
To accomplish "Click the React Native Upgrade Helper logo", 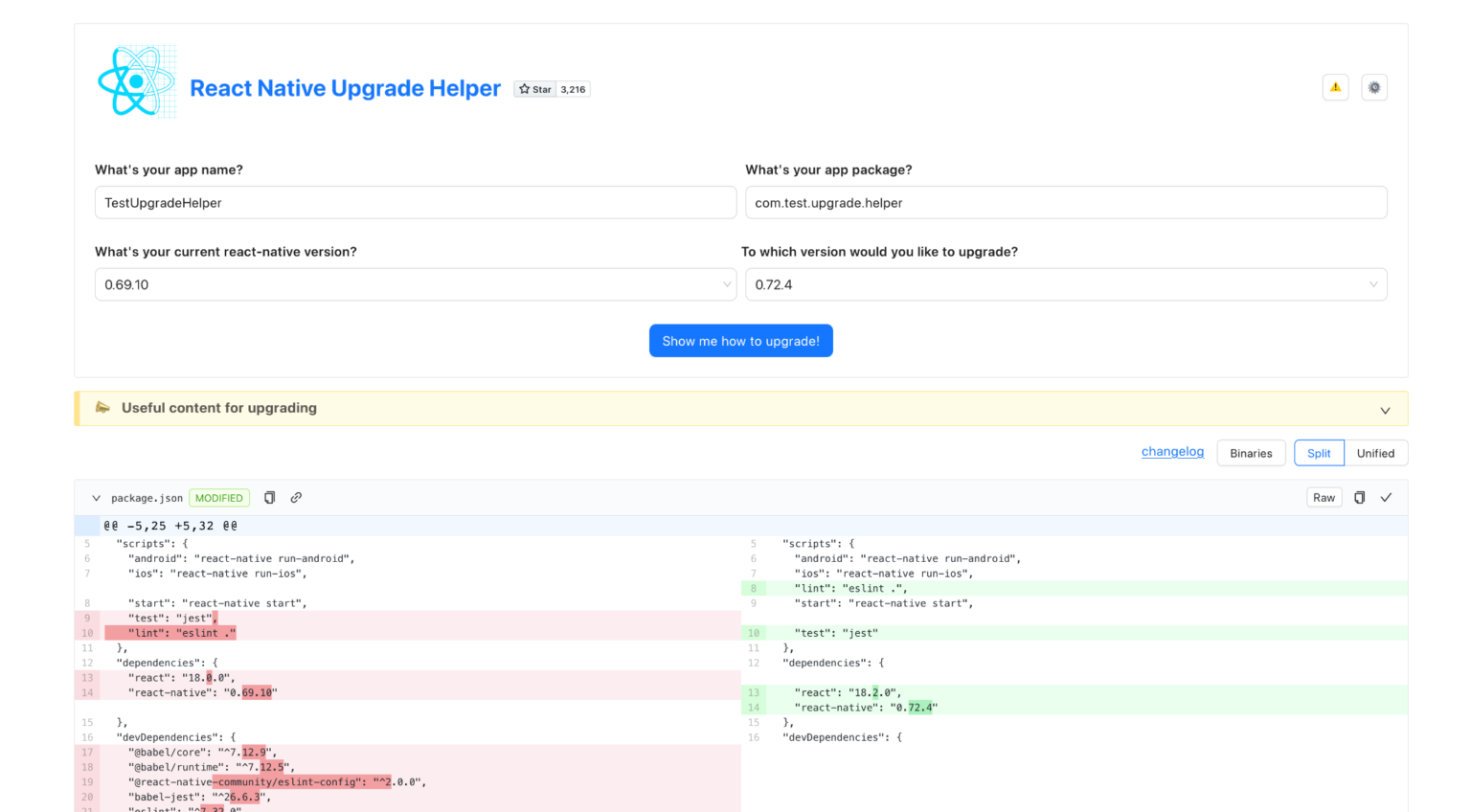I will [x=135, y=81].
